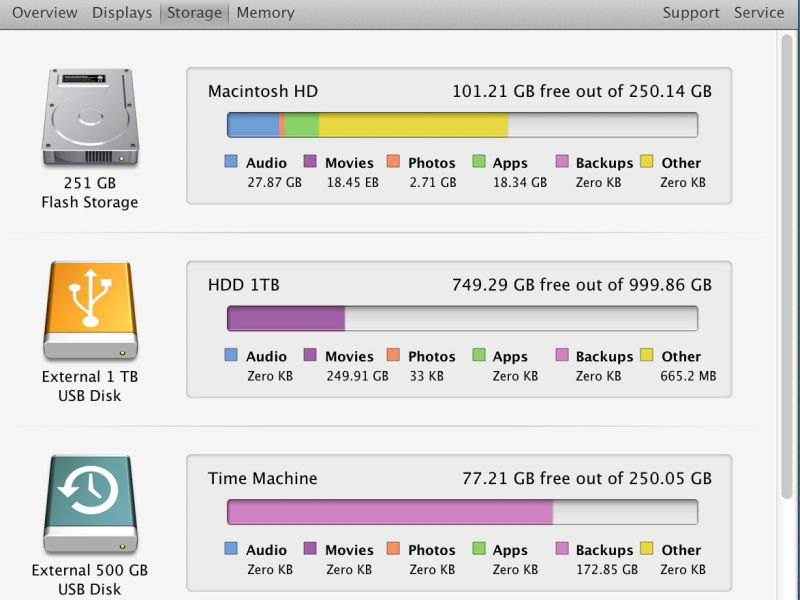Image resolution: width=800 pixels, height=600 pixels.
Task: Click Time Machine green Apps swatch
Action: (x=479, y=548)
